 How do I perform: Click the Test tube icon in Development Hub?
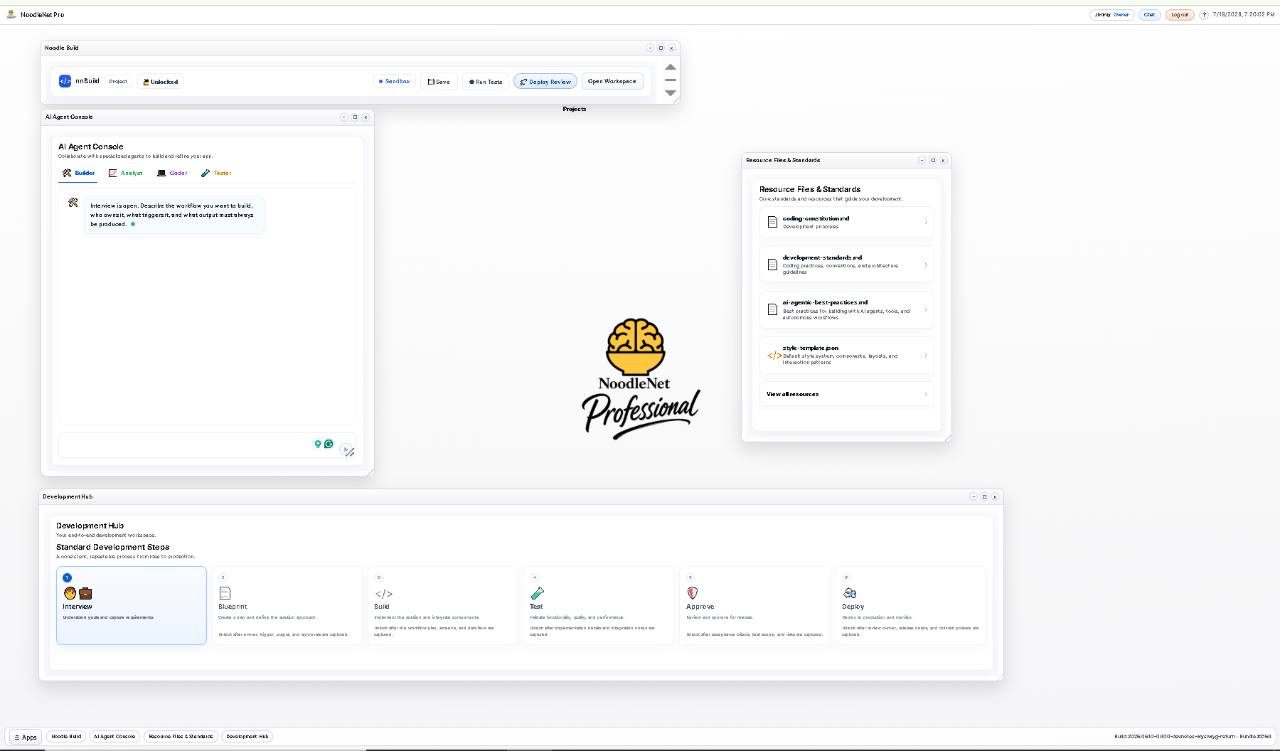click(536, 593)
